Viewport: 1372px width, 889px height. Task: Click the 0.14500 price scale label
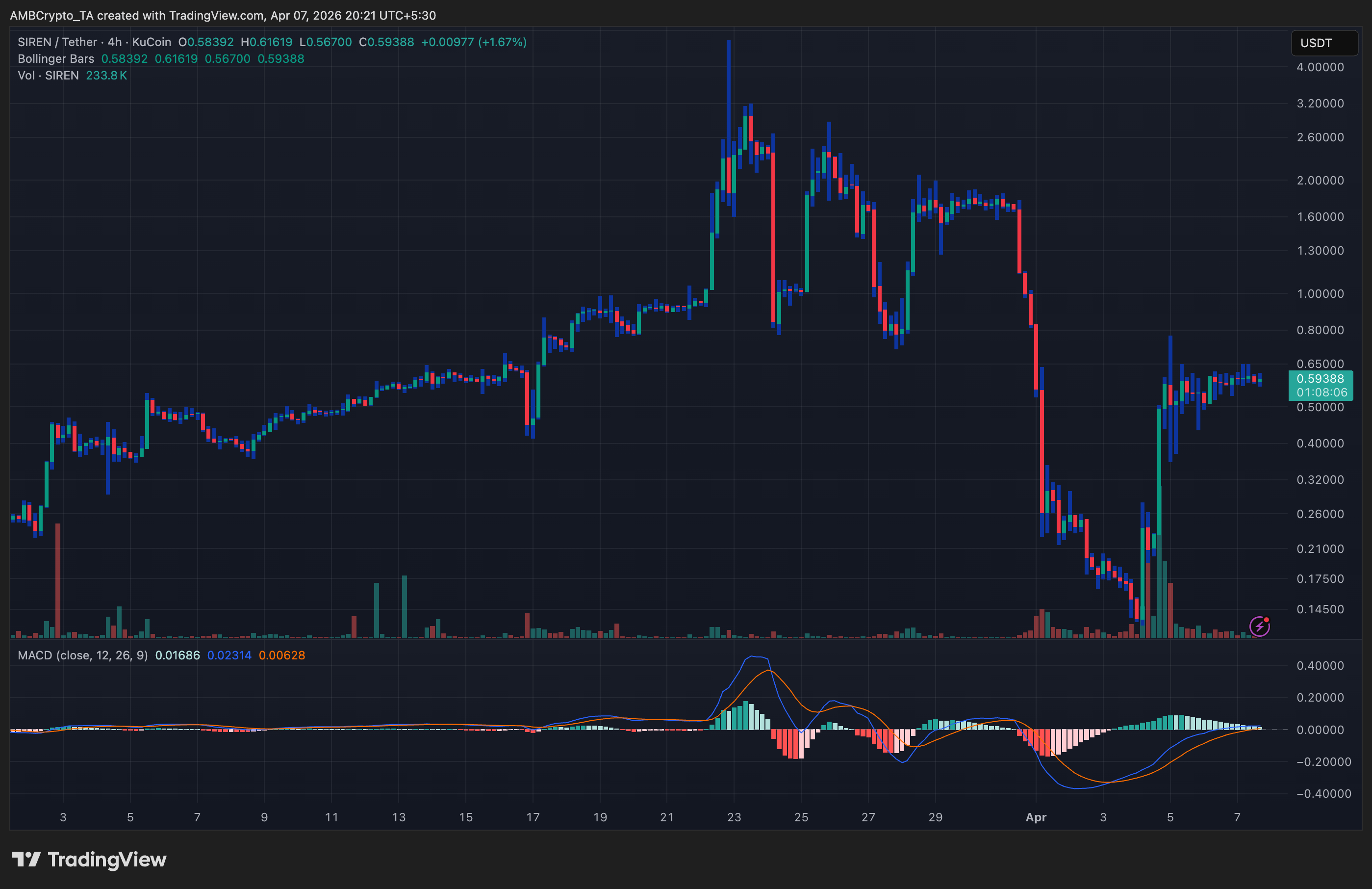[1320, 609]
